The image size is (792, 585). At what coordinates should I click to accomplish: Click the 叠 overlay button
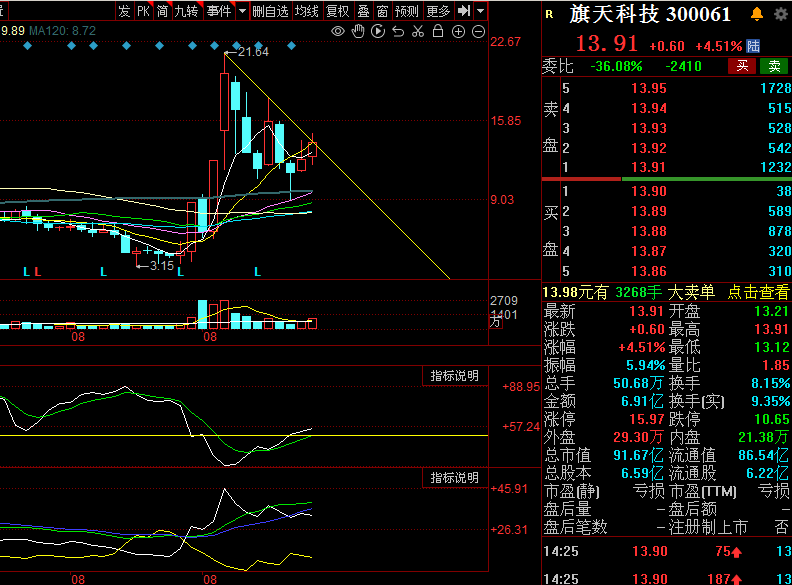click(363, 11)
